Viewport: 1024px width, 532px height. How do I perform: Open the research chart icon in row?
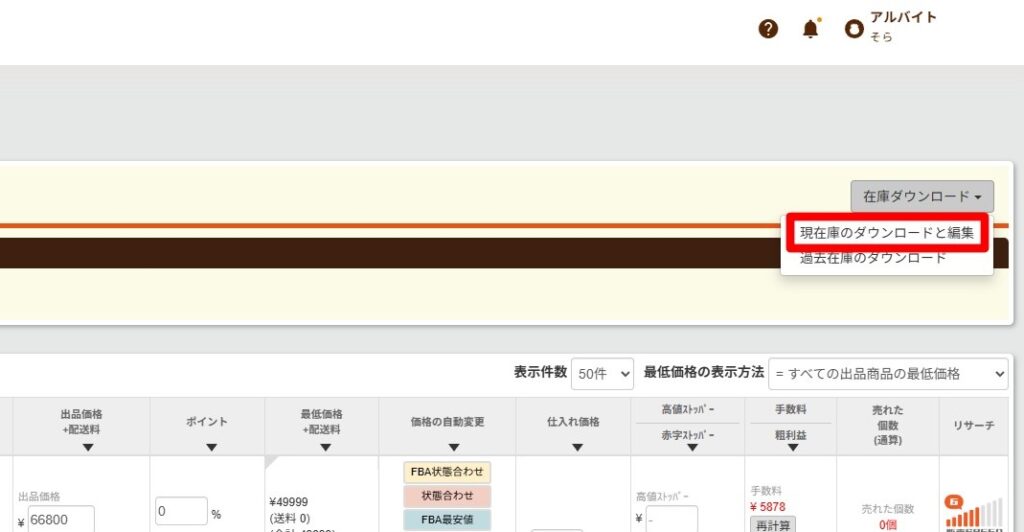972,512
